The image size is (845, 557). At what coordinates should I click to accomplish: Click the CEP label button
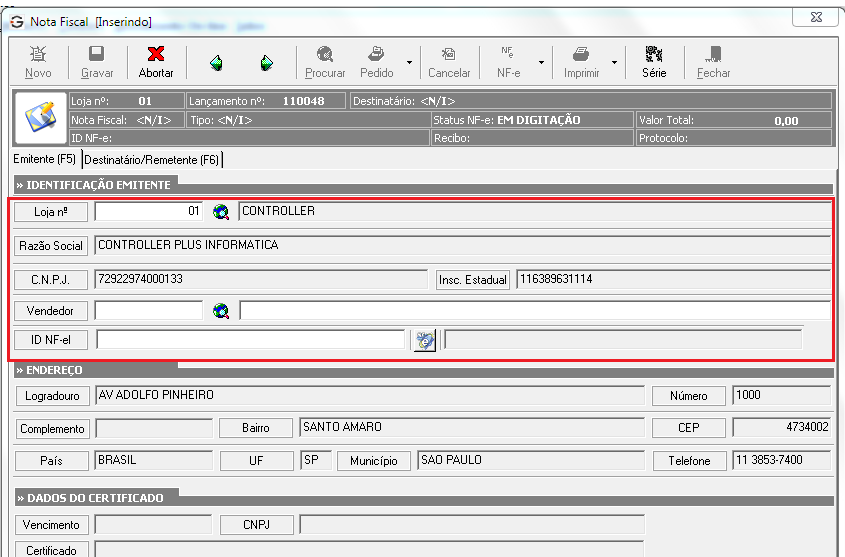[x=689, y=428]
